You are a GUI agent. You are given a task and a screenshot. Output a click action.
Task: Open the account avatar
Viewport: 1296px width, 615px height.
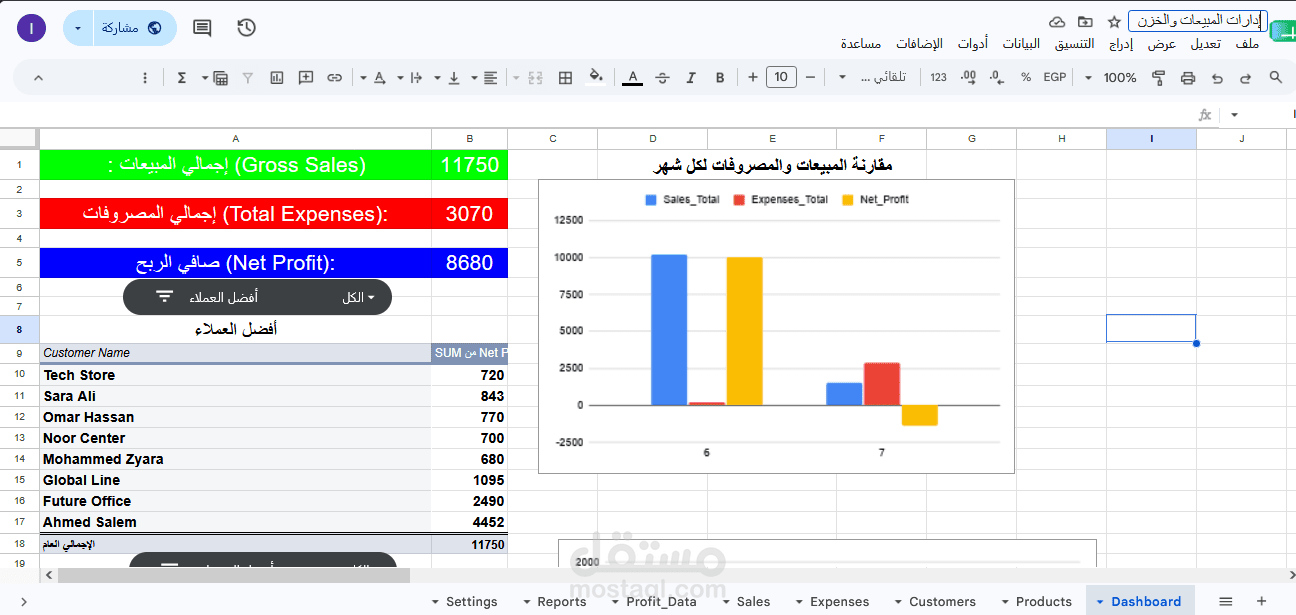pyautogui.click(x=31, y=28)
